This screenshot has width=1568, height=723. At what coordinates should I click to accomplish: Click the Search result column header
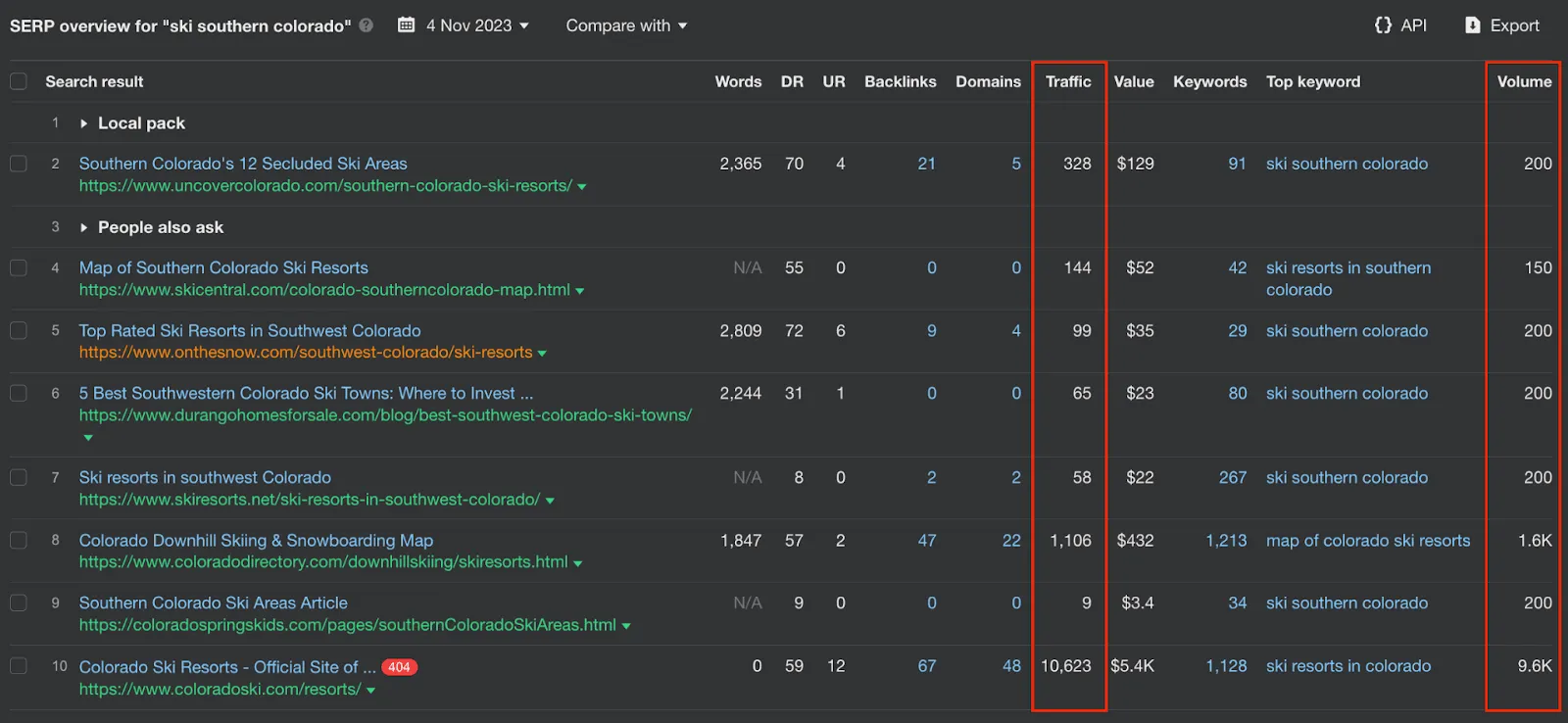tap(94, 81)
